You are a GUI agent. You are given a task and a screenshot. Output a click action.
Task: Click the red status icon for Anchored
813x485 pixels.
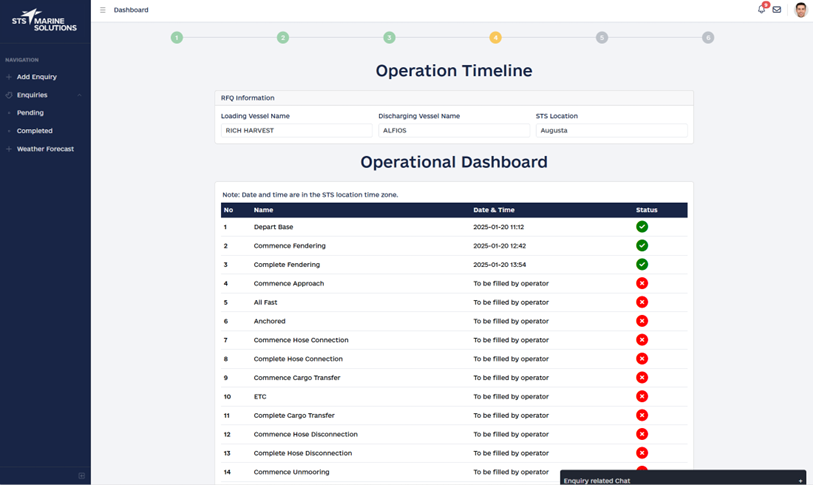[x=642, y=321]
